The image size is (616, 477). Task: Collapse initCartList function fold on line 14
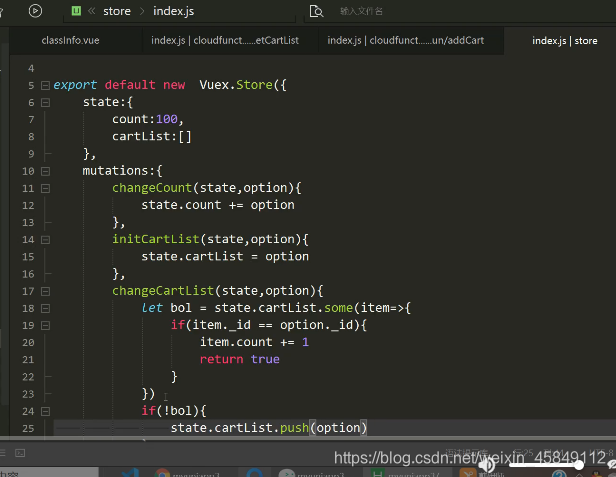coord(46,240)
